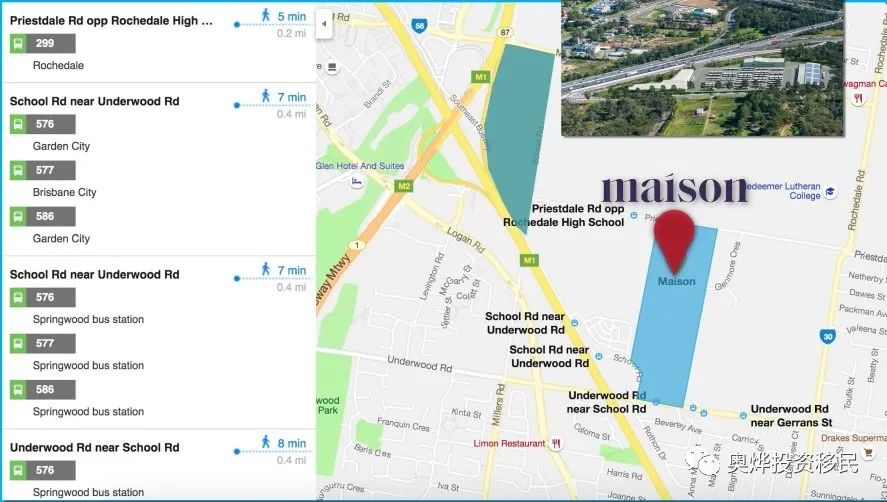Image resolution: width=887 pixels, height=502 pixels.
Task: Click bus icon for route 577 Springwood bus station
Action: (18, 344)
